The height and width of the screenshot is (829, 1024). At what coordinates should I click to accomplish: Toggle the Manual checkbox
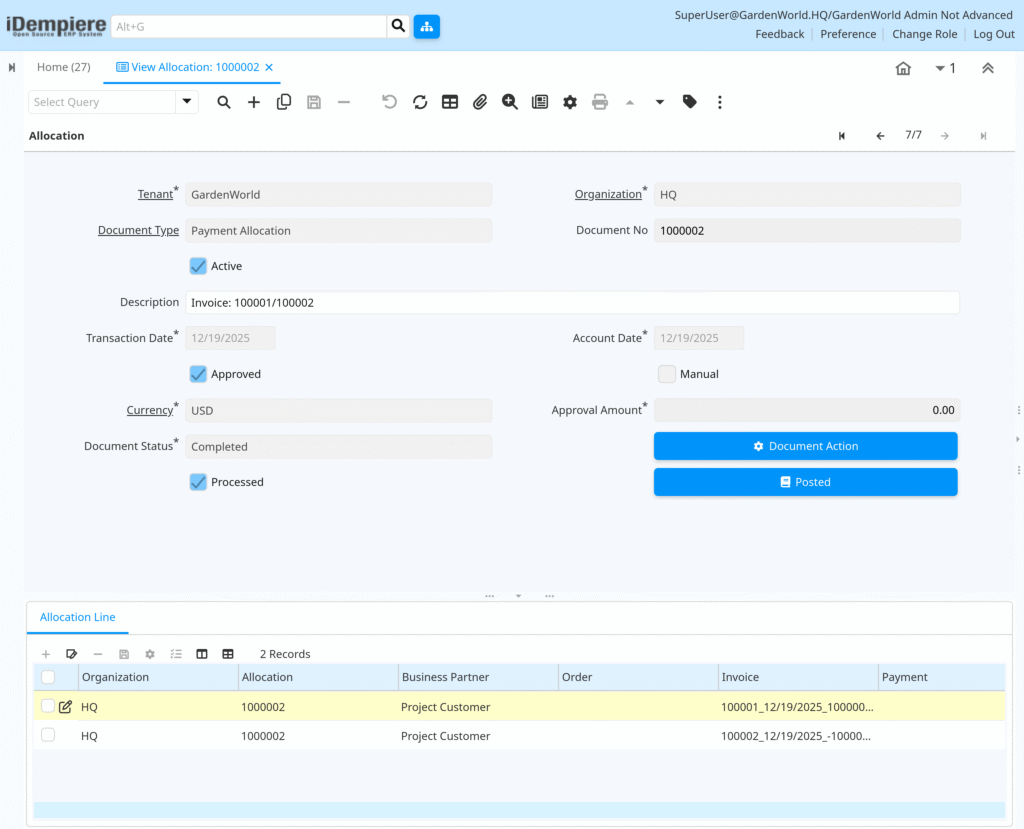pos(667,374)
